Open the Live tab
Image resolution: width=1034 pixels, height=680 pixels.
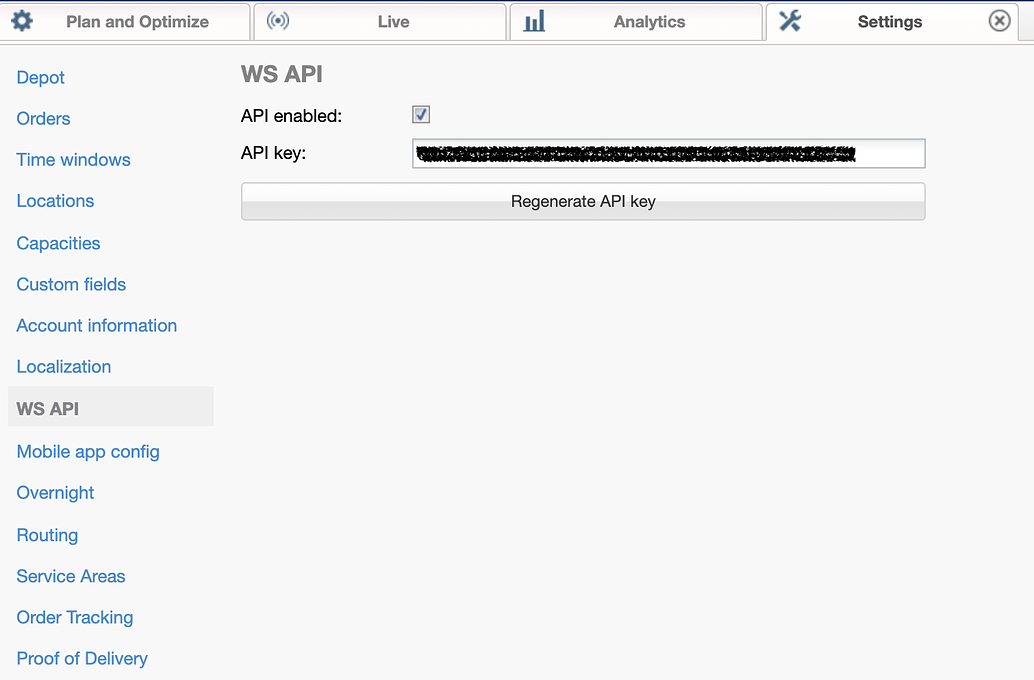tap(393, 21)
